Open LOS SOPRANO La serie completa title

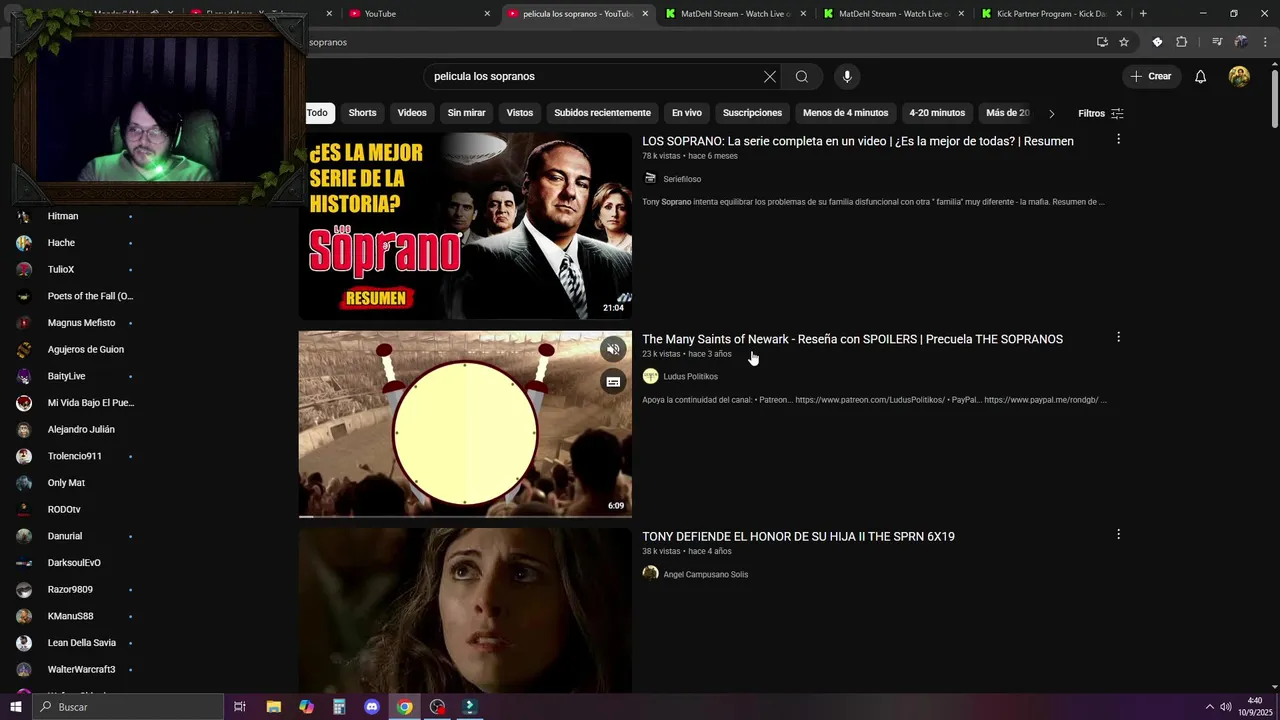coord(858,142)
